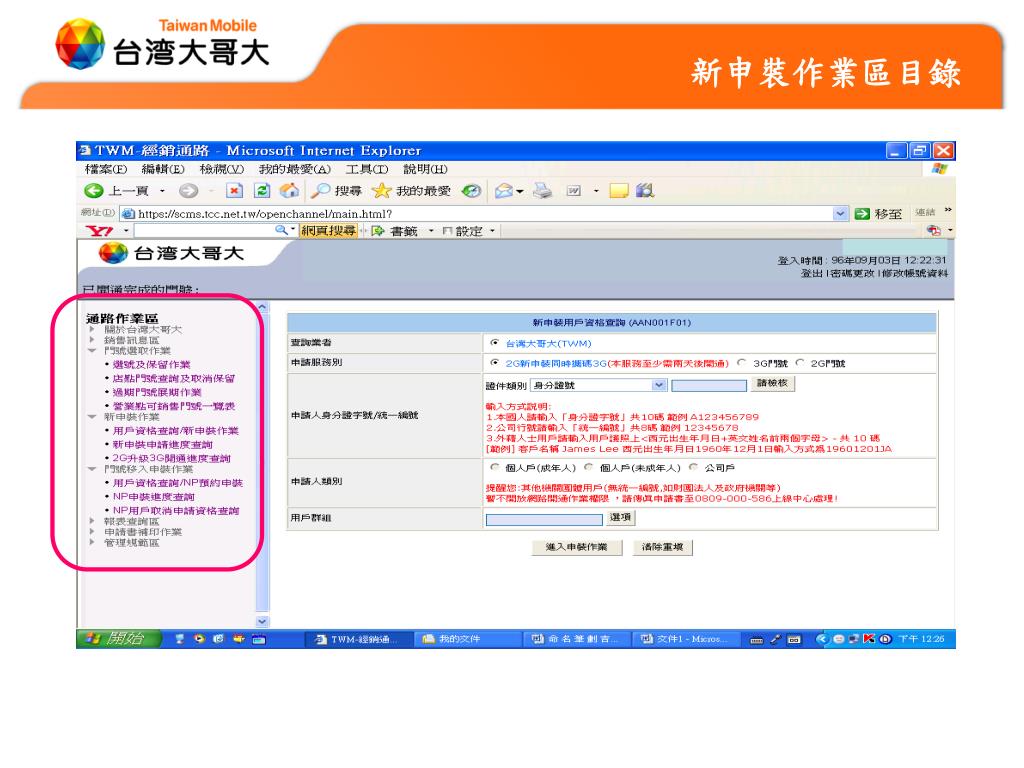Collapse 門號選取作業 tree node
1024x768 pixels.
pos(92,351)
